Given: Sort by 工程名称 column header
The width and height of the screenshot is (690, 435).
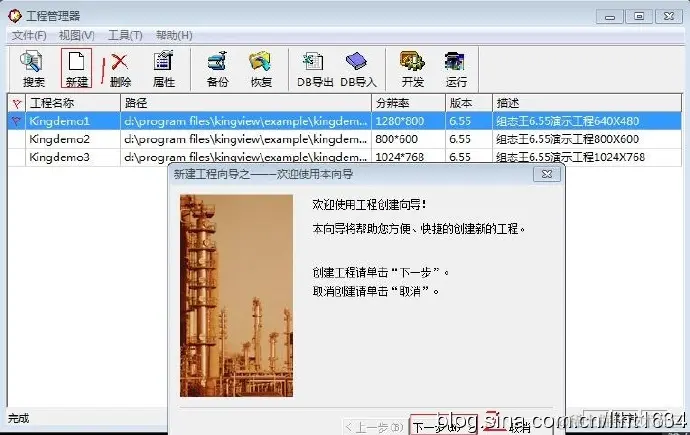Looking at the screenshot, I should tap(73, 103).
